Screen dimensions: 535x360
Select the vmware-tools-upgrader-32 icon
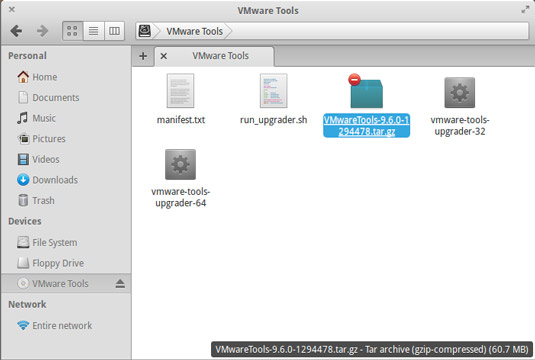[x=460, y=92]
